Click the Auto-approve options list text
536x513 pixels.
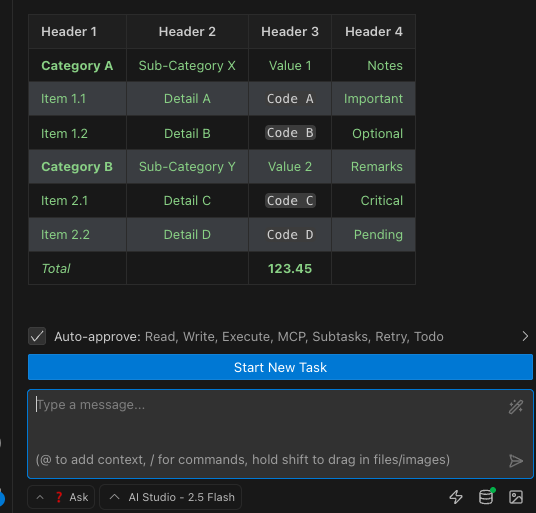click(294, 337)
